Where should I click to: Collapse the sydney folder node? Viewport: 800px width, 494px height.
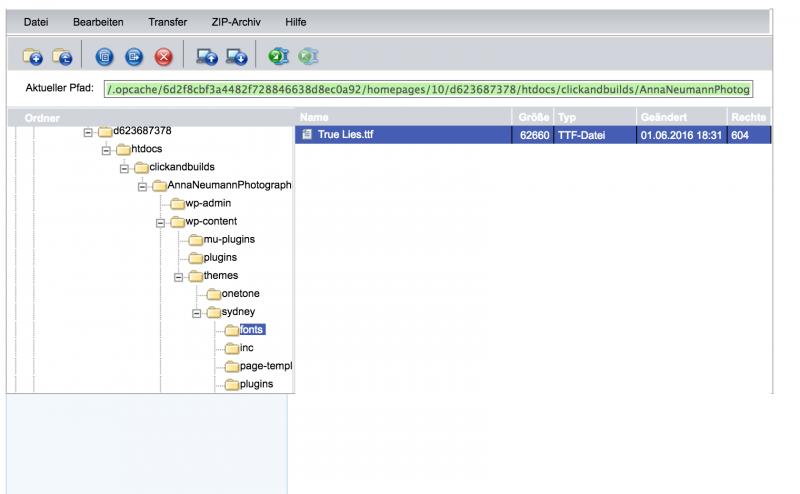point(197,311)
